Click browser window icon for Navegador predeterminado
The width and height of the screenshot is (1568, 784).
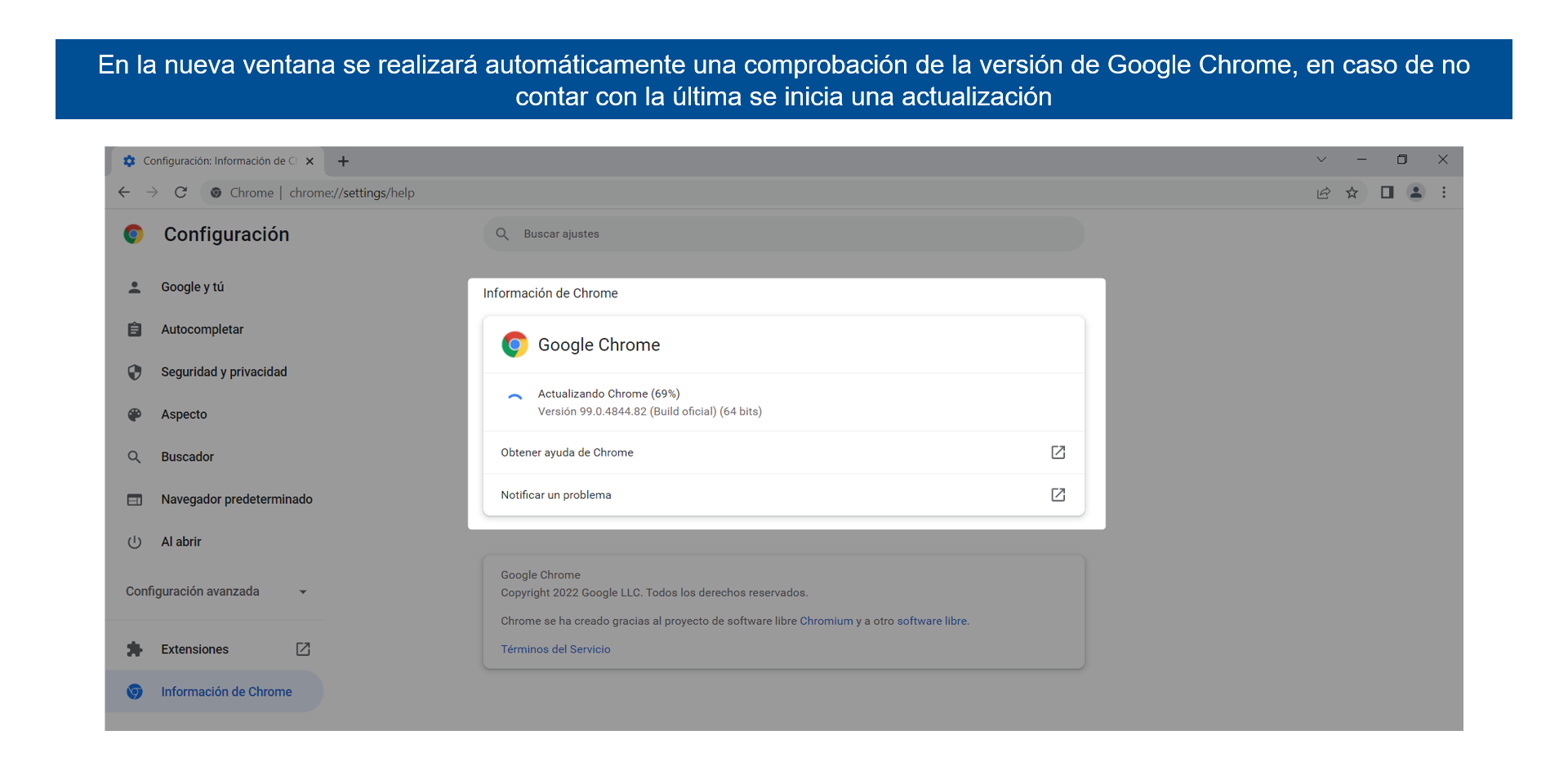point(135,500)
